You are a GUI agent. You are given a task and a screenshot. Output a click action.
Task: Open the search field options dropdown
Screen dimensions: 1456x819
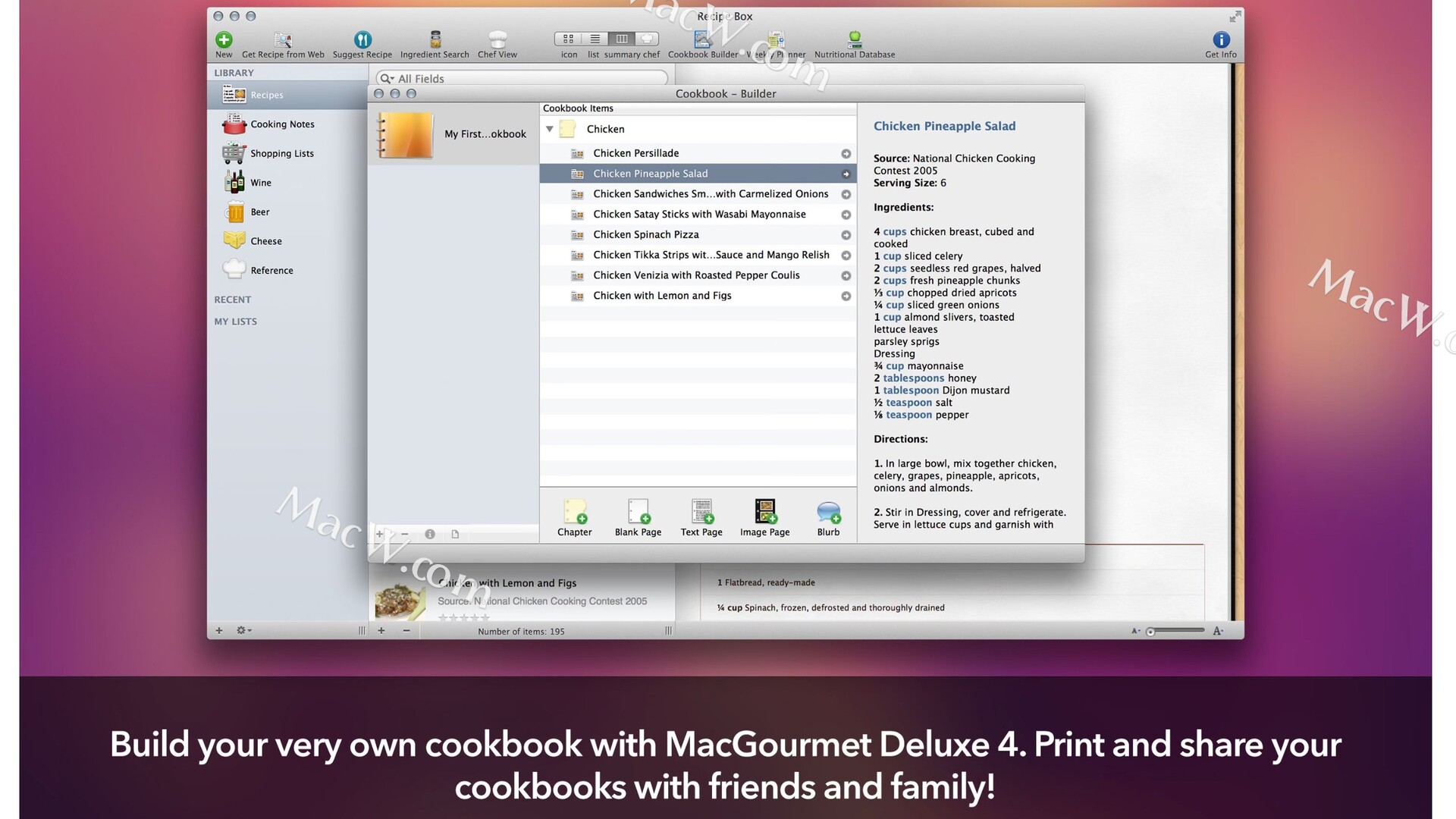[387, 78]
